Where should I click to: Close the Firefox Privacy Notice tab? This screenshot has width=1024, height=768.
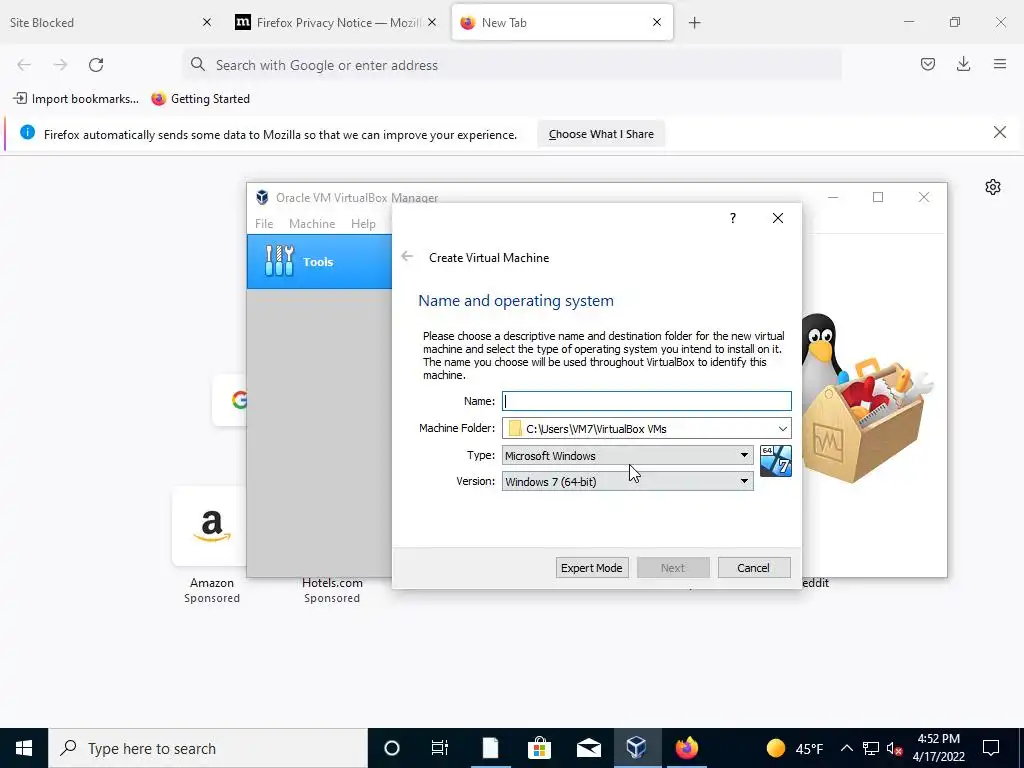tap(432, 22)
